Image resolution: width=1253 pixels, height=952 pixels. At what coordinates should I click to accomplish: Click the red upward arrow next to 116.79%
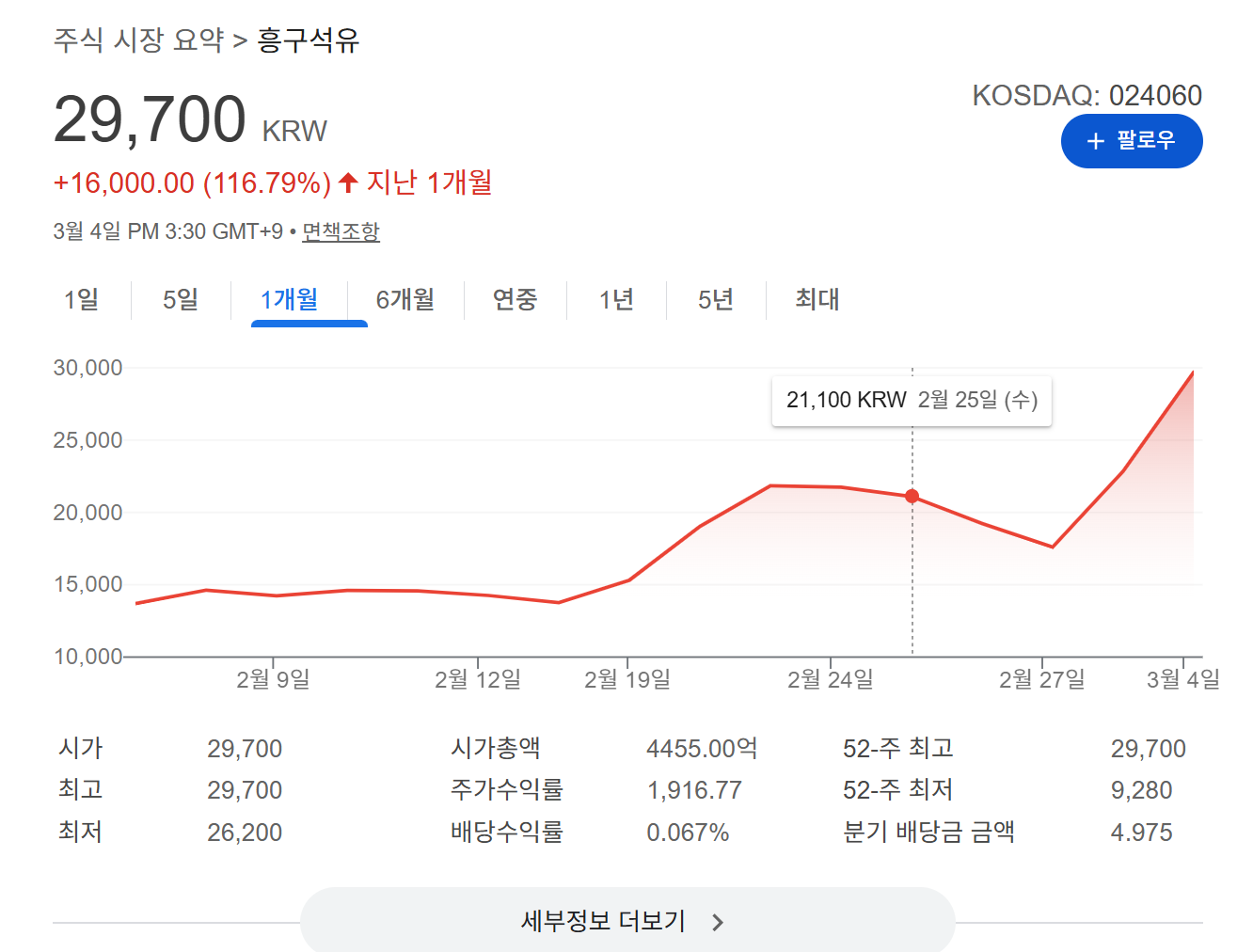coord(347,181)
